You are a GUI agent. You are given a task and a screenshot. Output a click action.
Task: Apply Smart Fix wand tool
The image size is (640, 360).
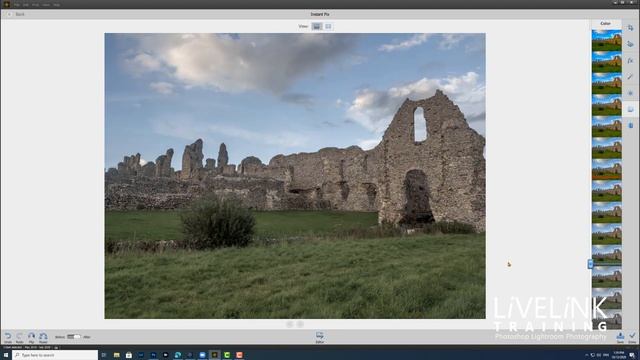coord(631,77)
